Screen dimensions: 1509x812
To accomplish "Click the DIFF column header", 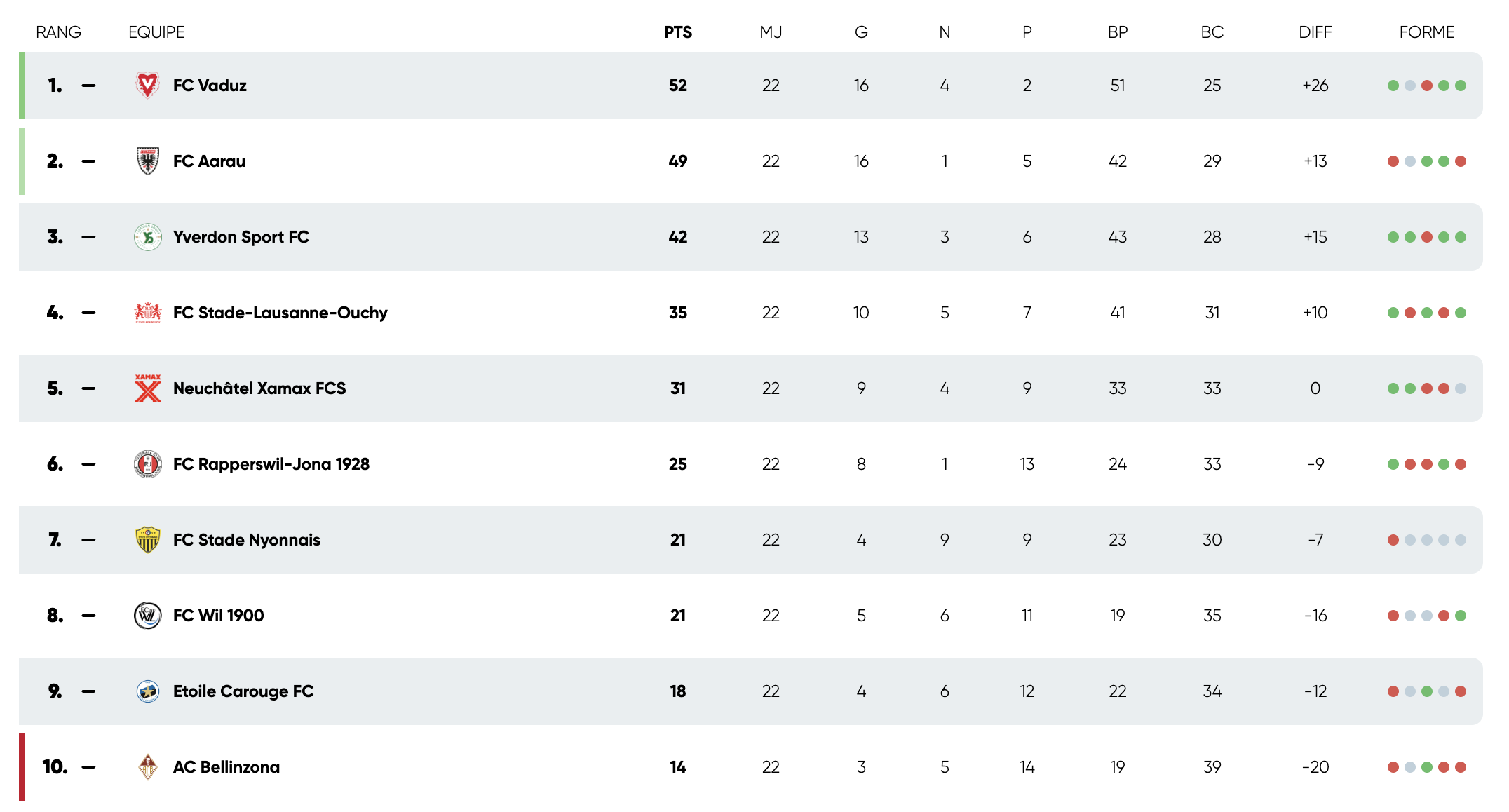I will (1315, 32).
